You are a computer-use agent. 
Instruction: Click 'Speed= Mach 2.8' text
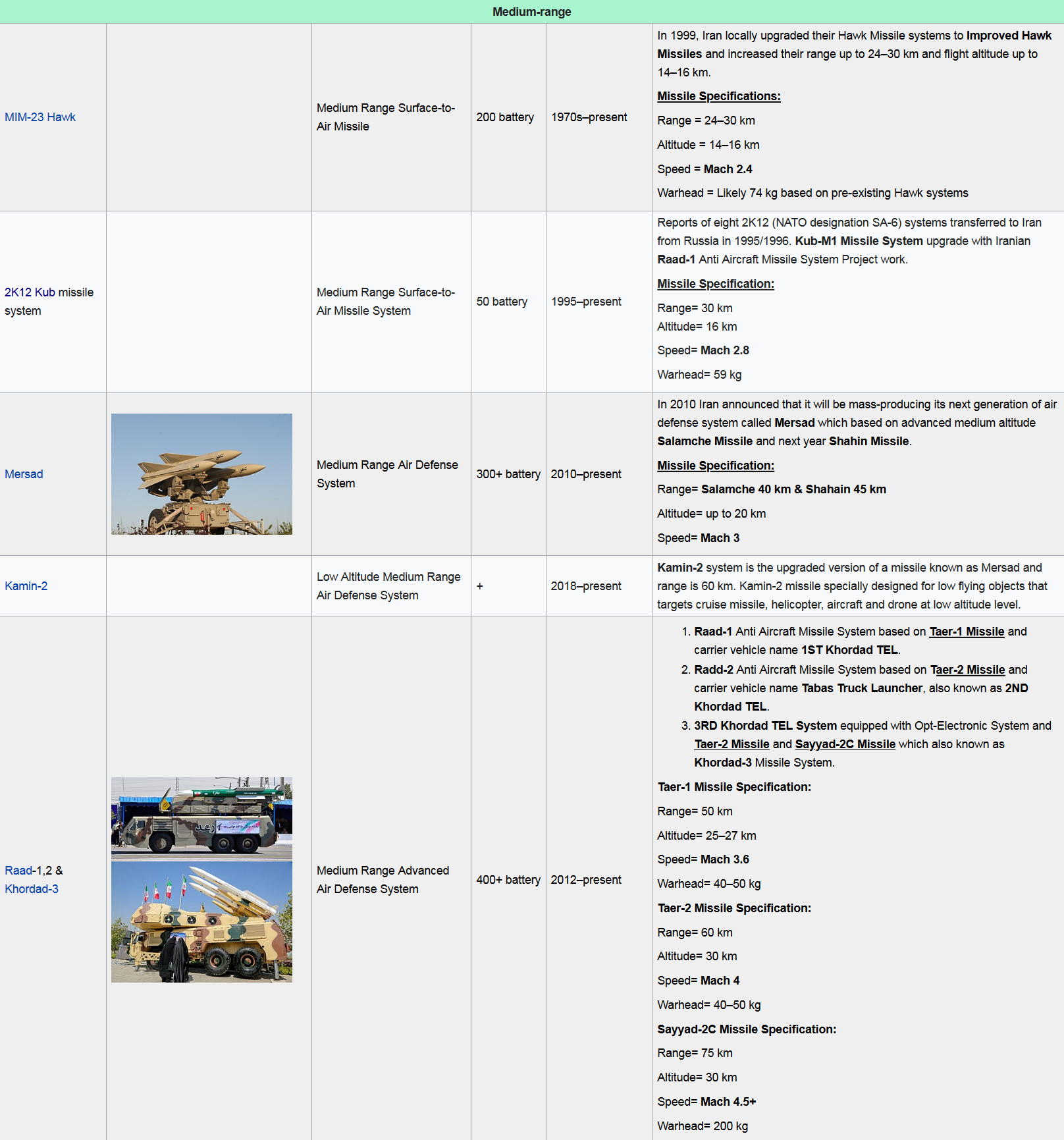pos(703,350)
